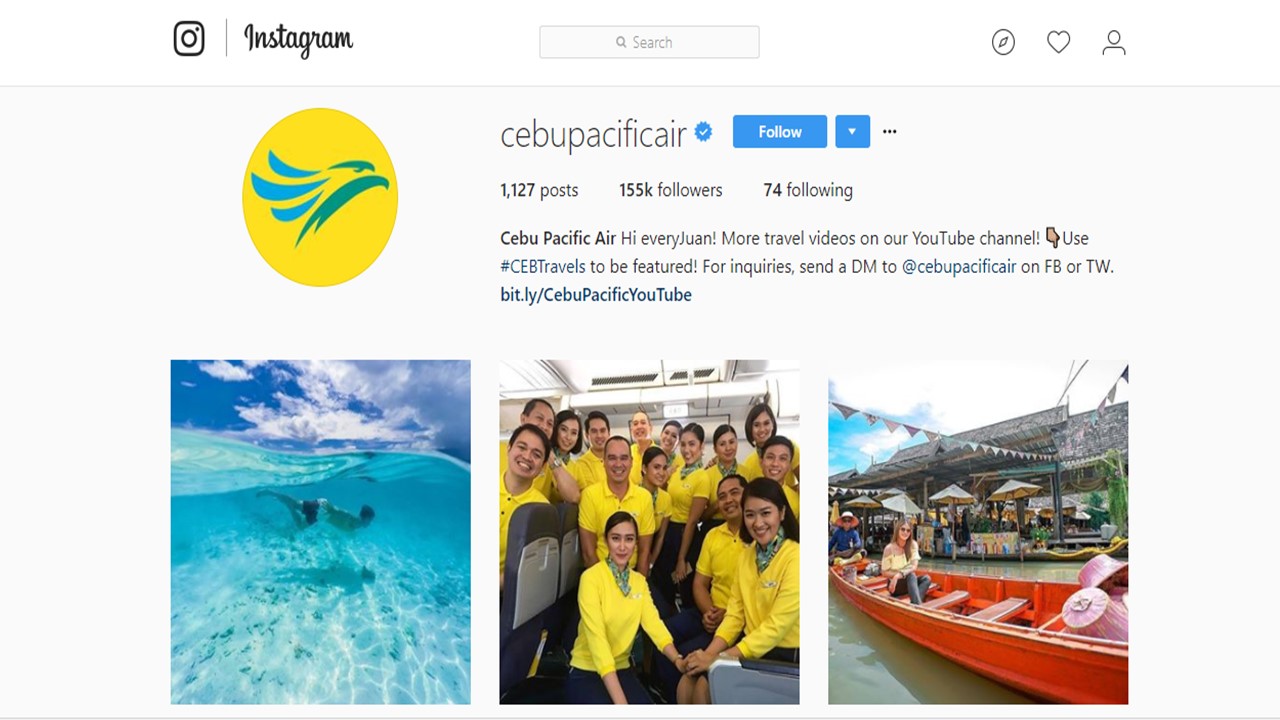
Task: Expand suggested accounts dropdown arrow
Action: 852,132
